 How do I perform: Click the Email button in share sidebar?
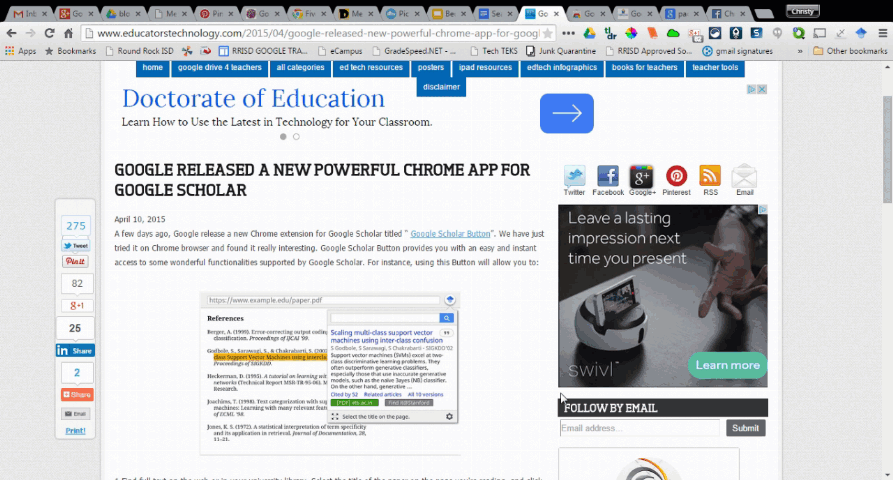tap(76, 414)
